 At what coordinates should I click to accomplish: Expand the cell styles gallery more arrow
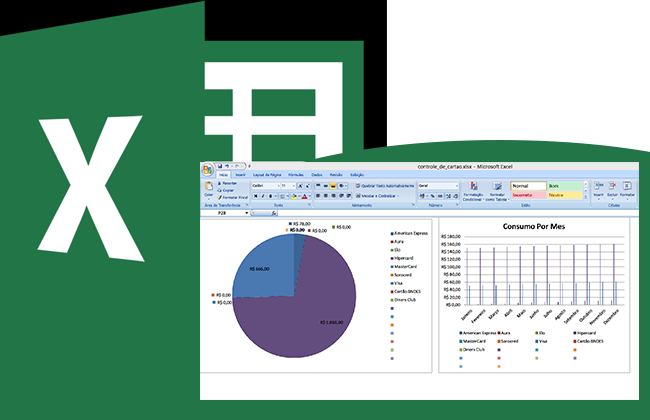click(586, 197)
